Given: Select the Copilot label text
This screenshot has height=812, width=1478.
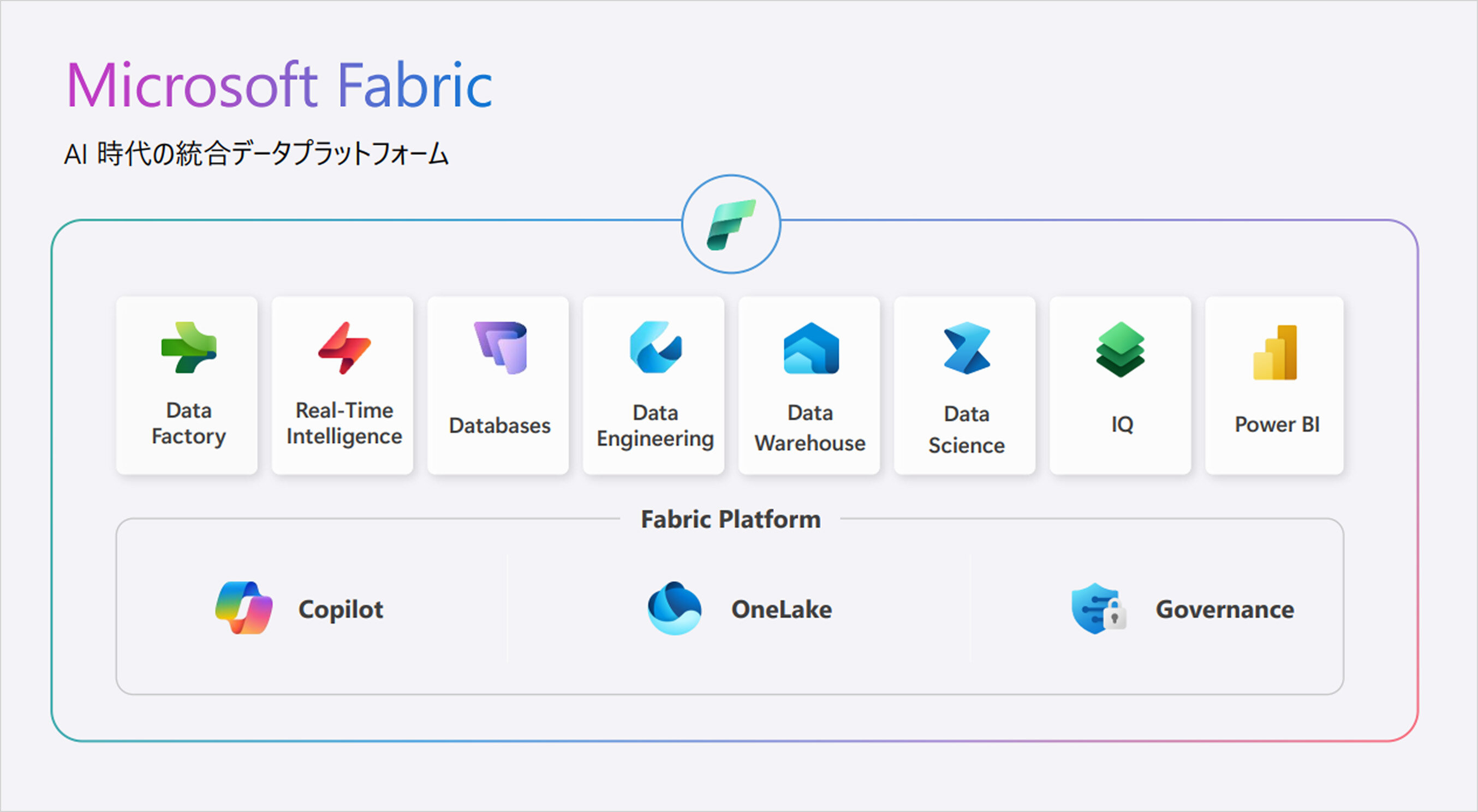Looking at the screenshot, I should tap(340, 610).
